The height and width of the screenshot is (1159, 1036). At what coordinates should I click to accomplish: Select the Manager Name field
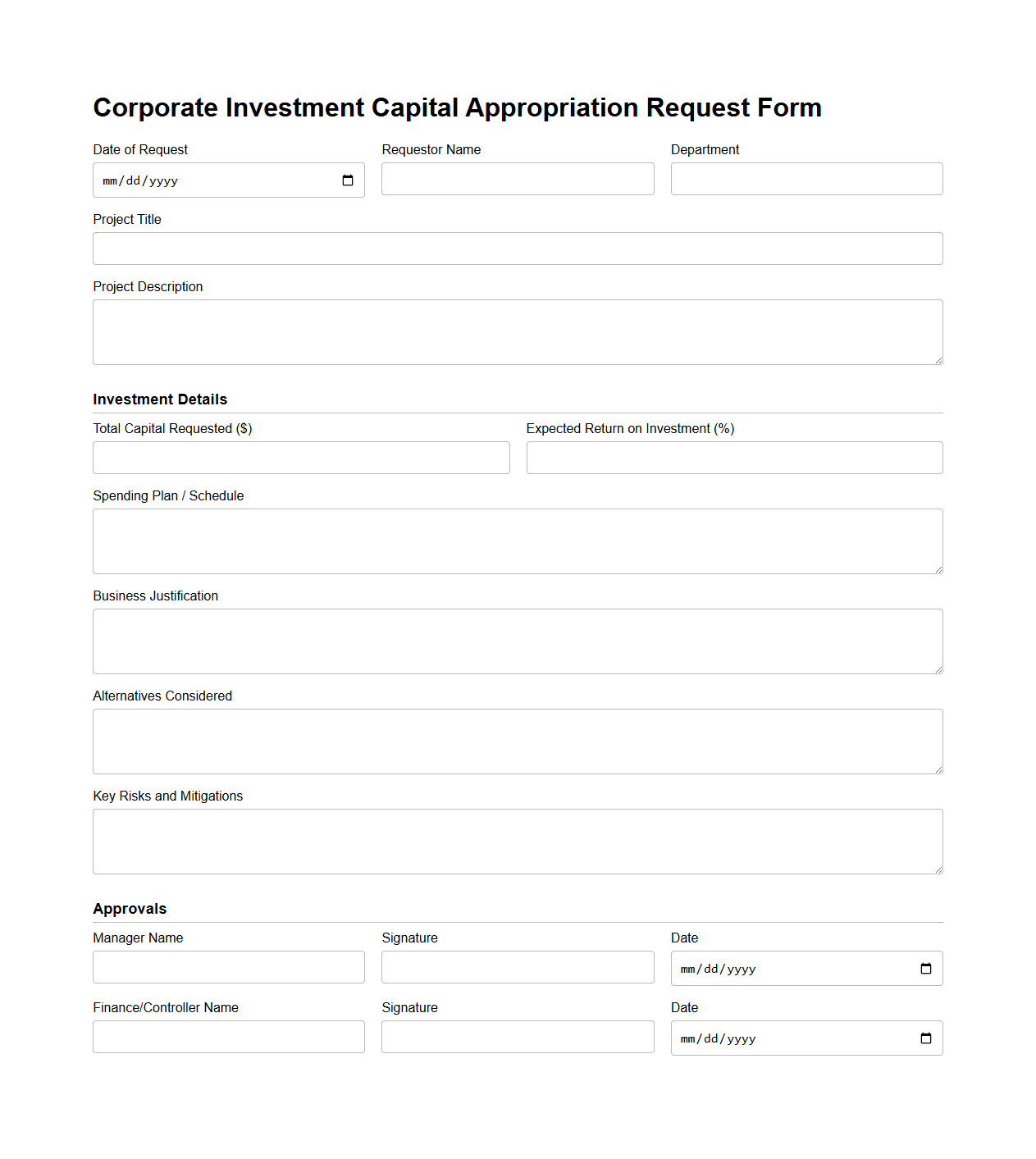point(228,967)
